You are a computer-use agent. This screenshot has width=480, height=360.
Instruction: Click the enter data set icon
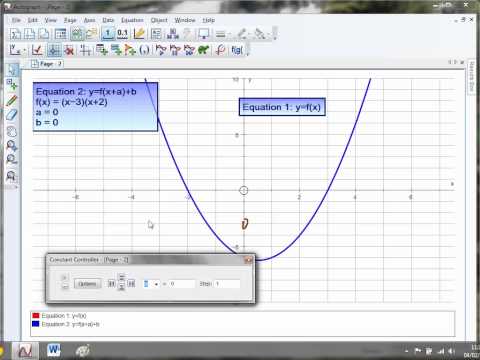[102, 50]
